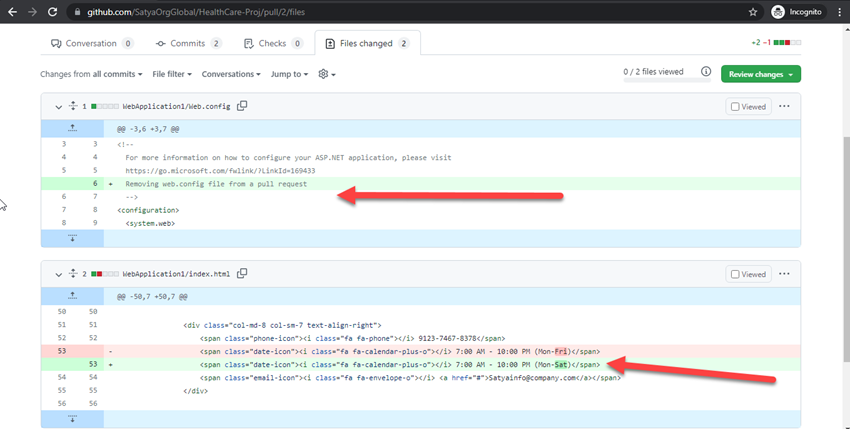The image size is (850, 429).
Task: Bookmark this page with the star icon
Action: [x=753, y=12]
